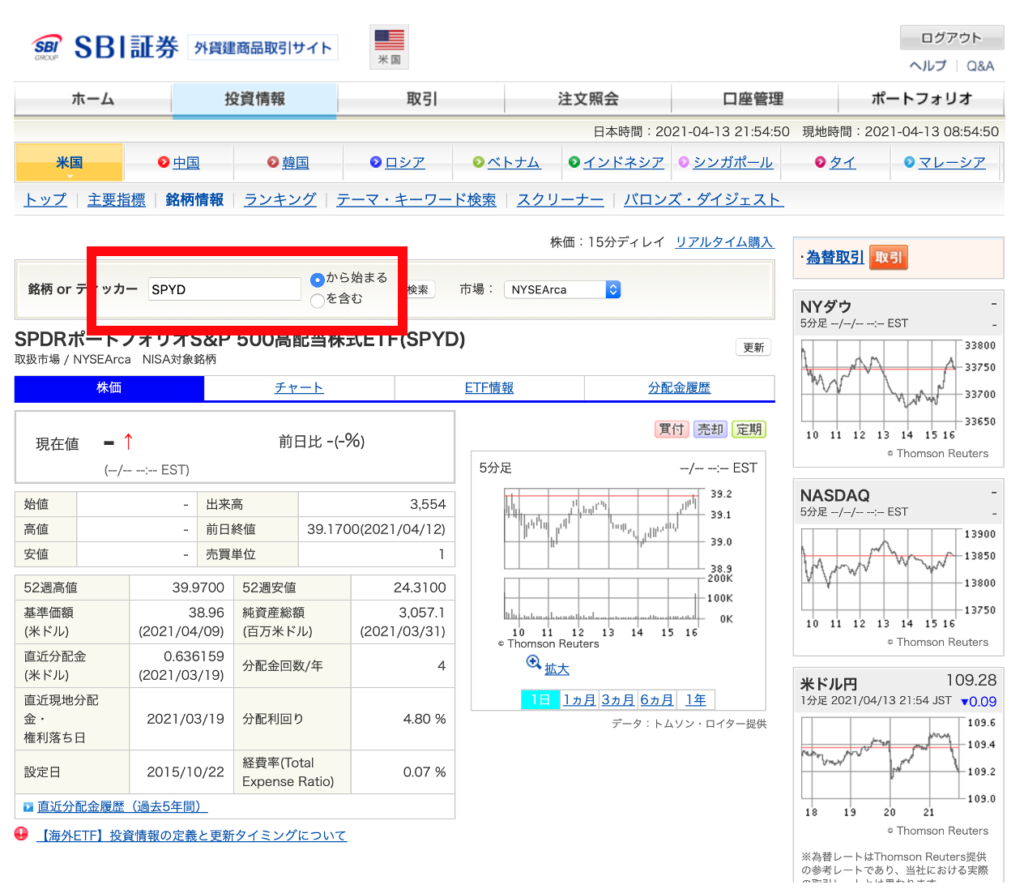
Task: Switch to the チャート tab
Action: coord(299,387)
